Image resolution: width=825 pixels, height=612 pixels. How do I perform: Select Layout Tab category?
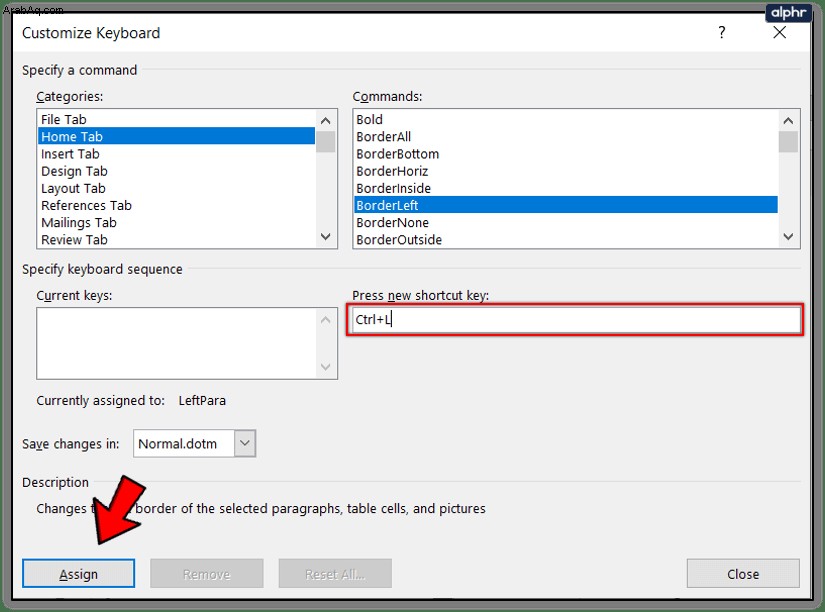point(177,188)
